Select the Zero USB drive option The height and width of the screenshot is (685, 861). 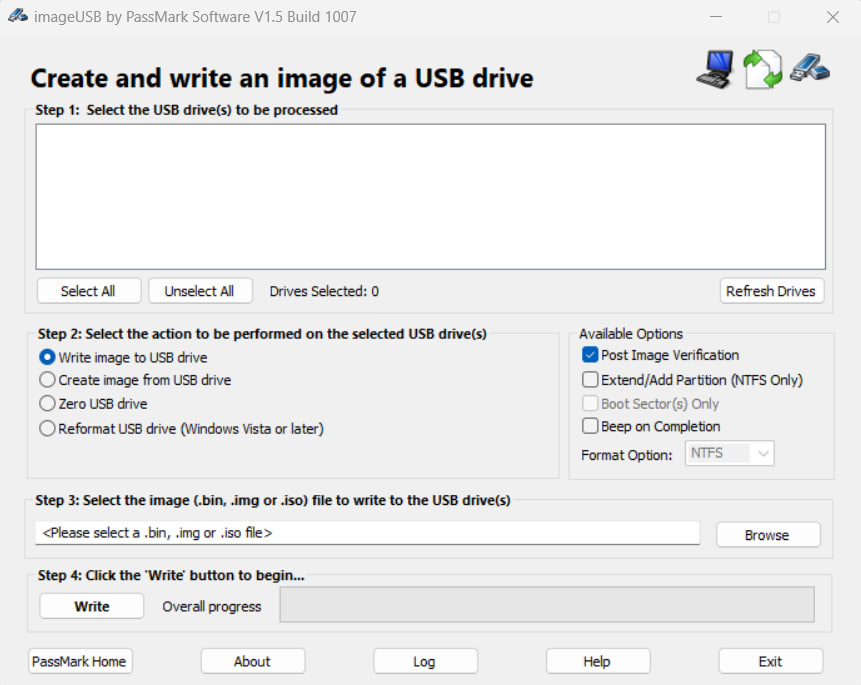pos(47,404)
